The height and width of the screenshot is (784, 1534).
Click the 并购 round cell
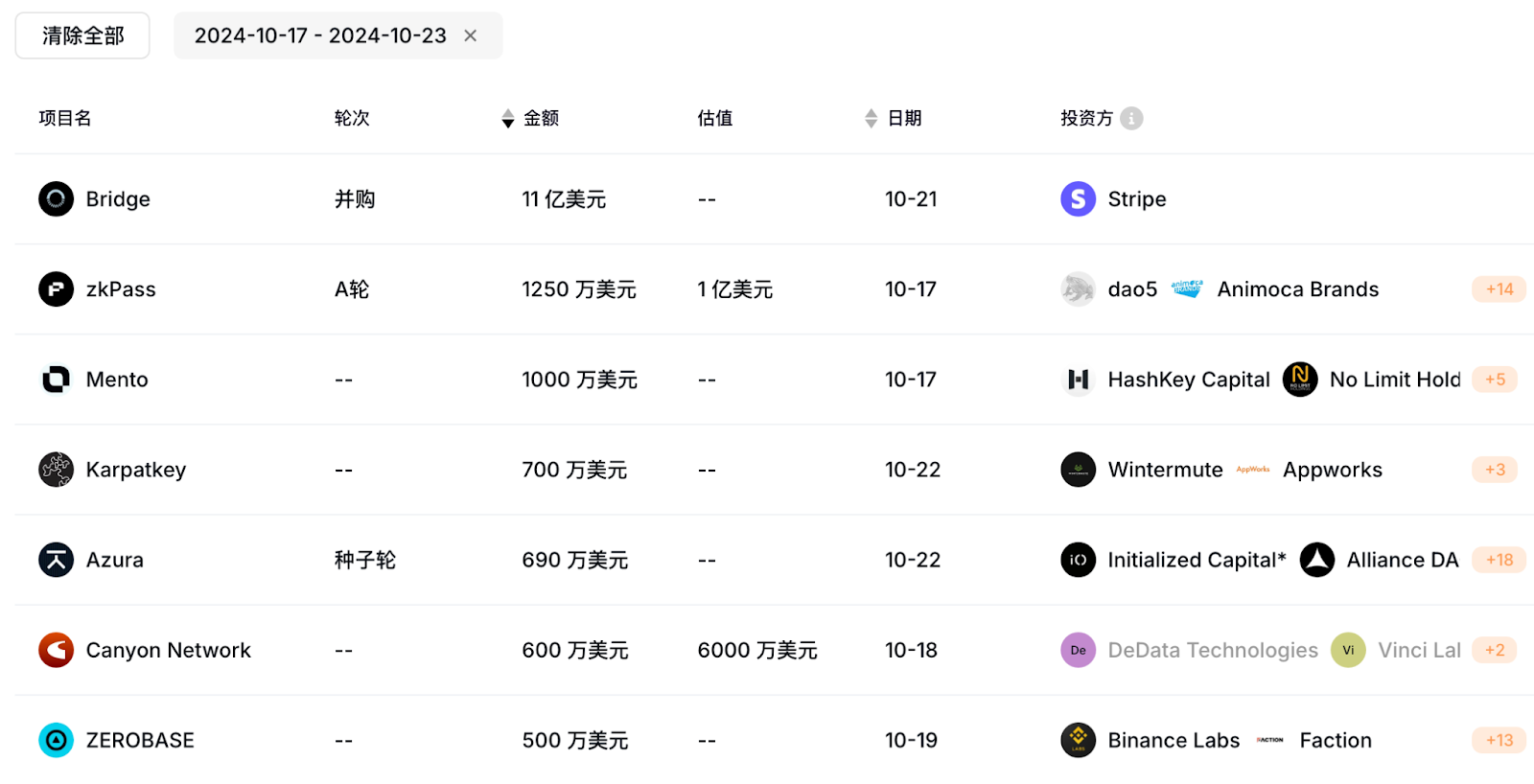click(x=355, y=199)
